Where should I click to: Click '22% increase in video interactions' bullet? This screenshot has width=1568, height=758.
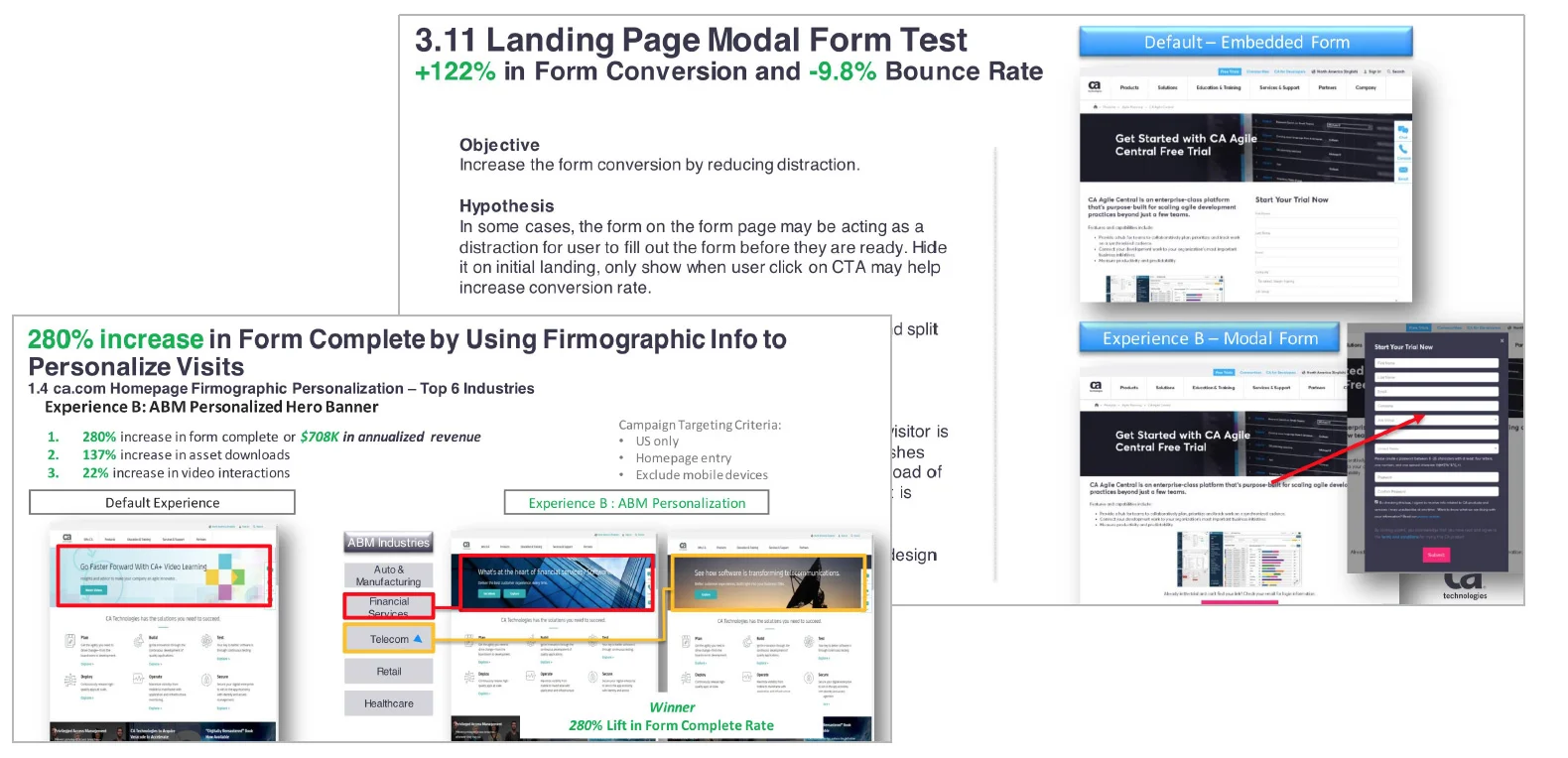tap(186, 473)
